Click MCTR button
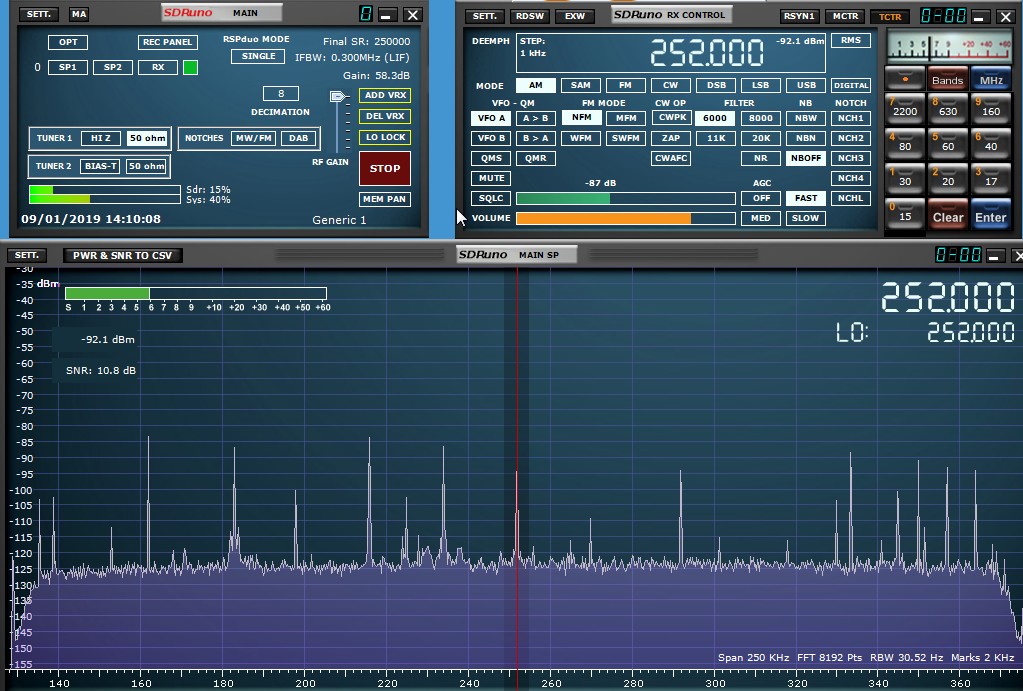The image size is (1023, 691). pos(845,16)
